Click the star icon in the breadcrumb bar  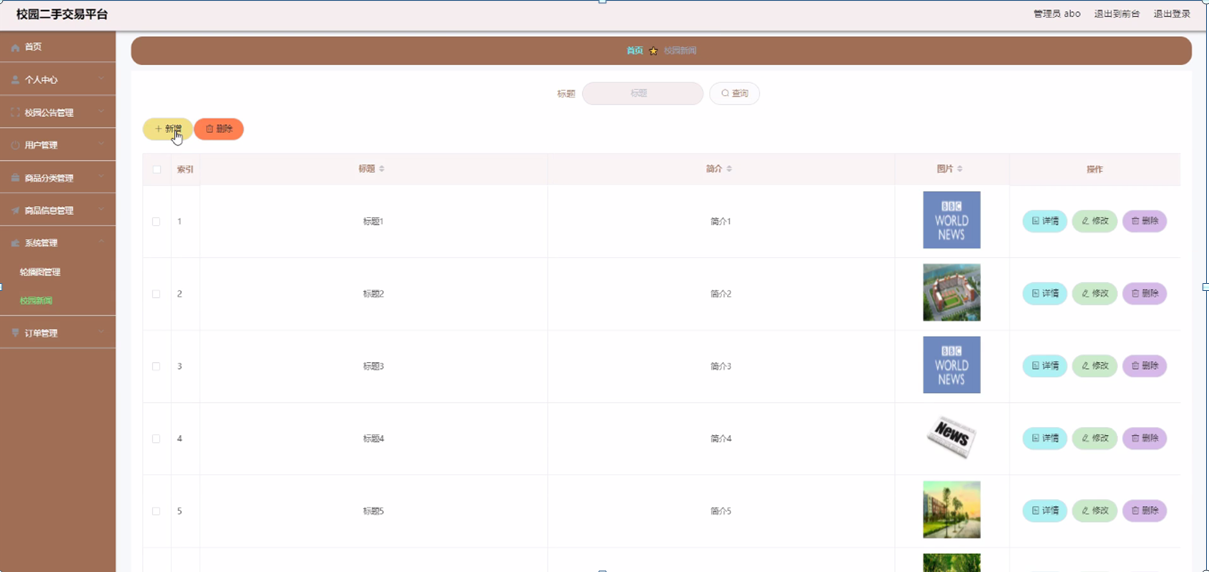tap(654, 51)
